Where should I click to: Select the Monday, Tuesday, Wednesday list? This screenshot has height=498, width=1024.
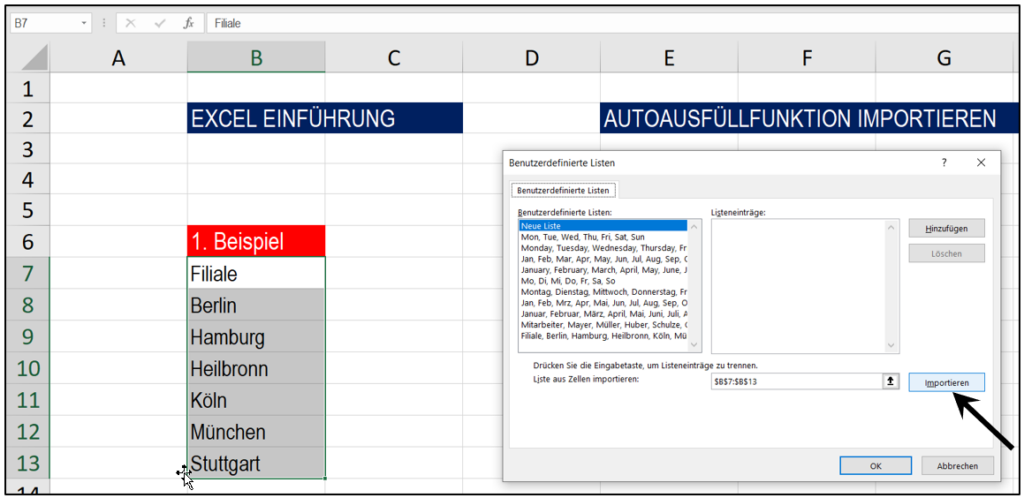tap(603, 248)
